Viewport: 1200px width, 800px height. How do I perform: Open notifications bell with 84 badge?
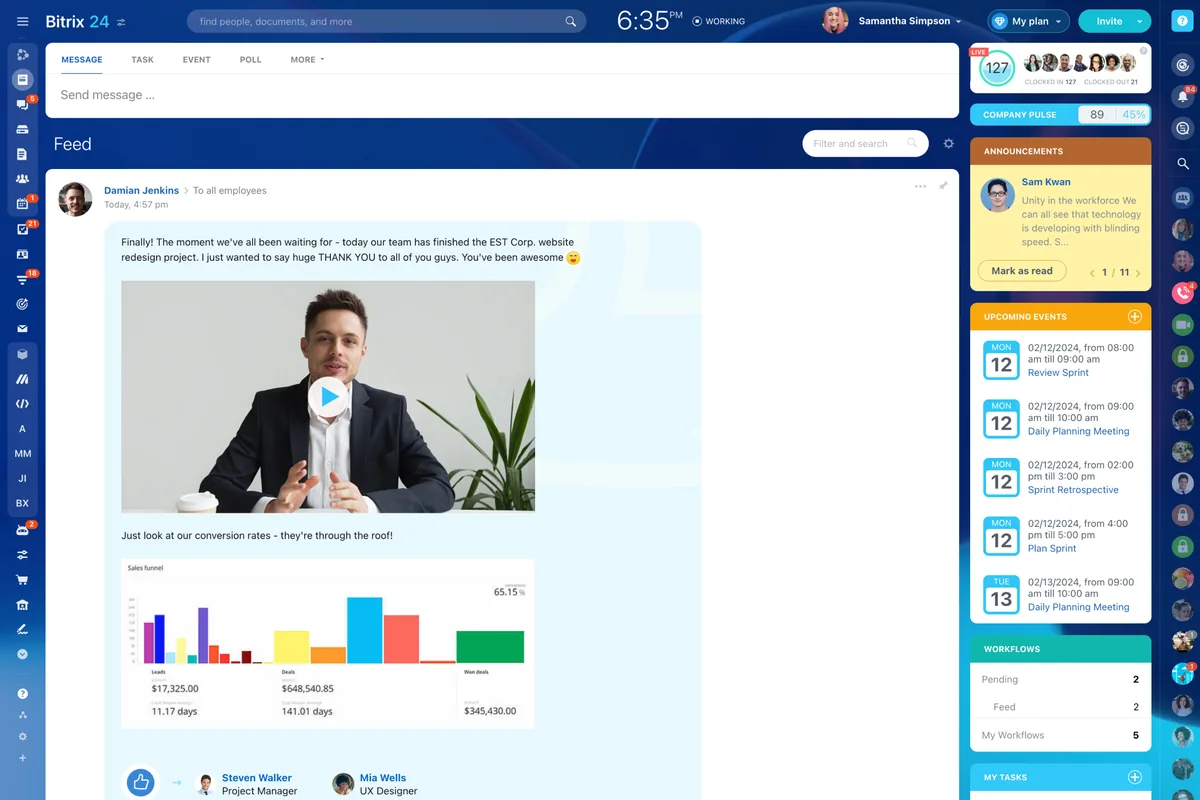click(x=1183, y=97)
